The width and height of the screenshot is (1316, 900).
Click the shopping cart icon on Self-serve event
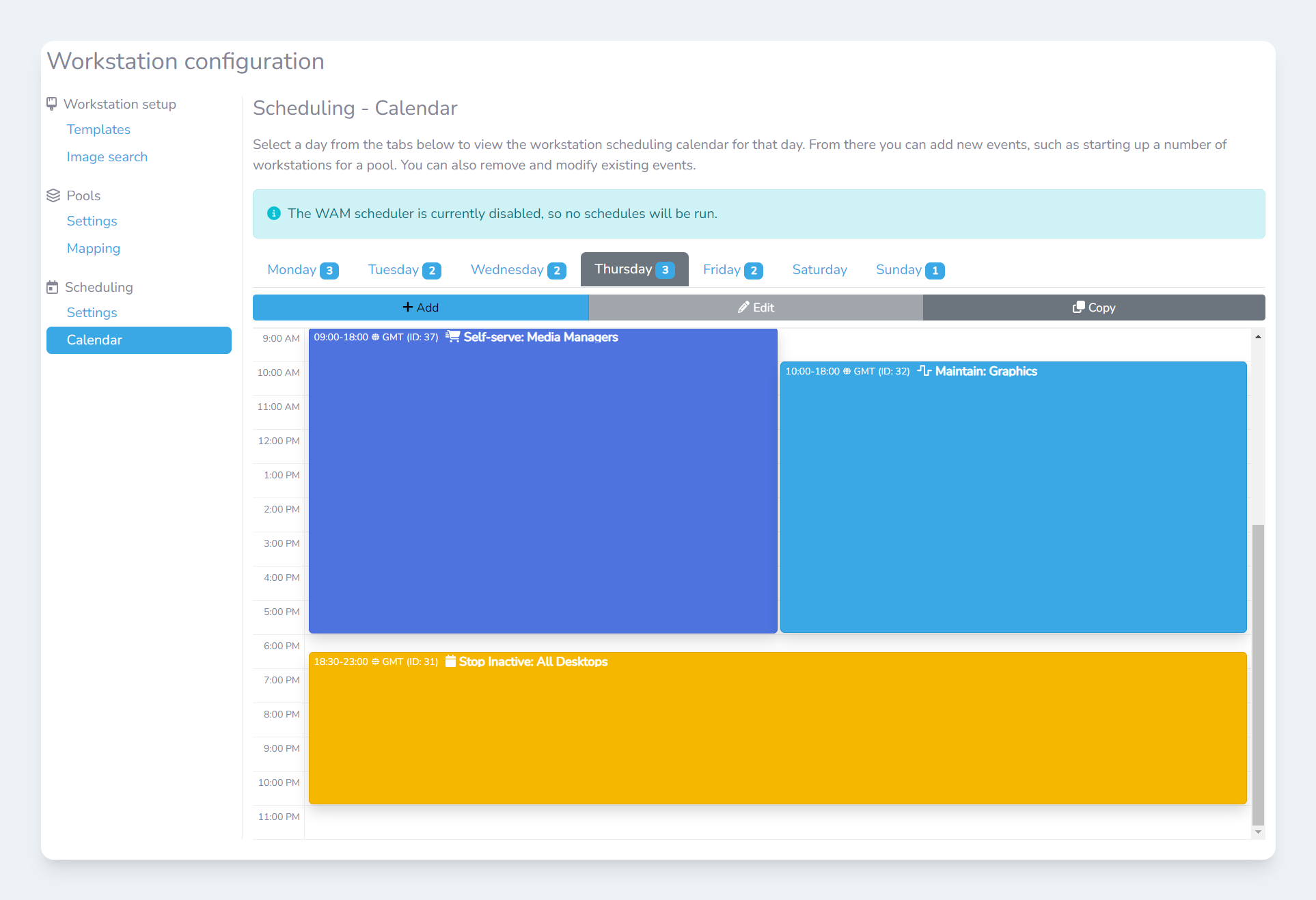pos(452,336)
